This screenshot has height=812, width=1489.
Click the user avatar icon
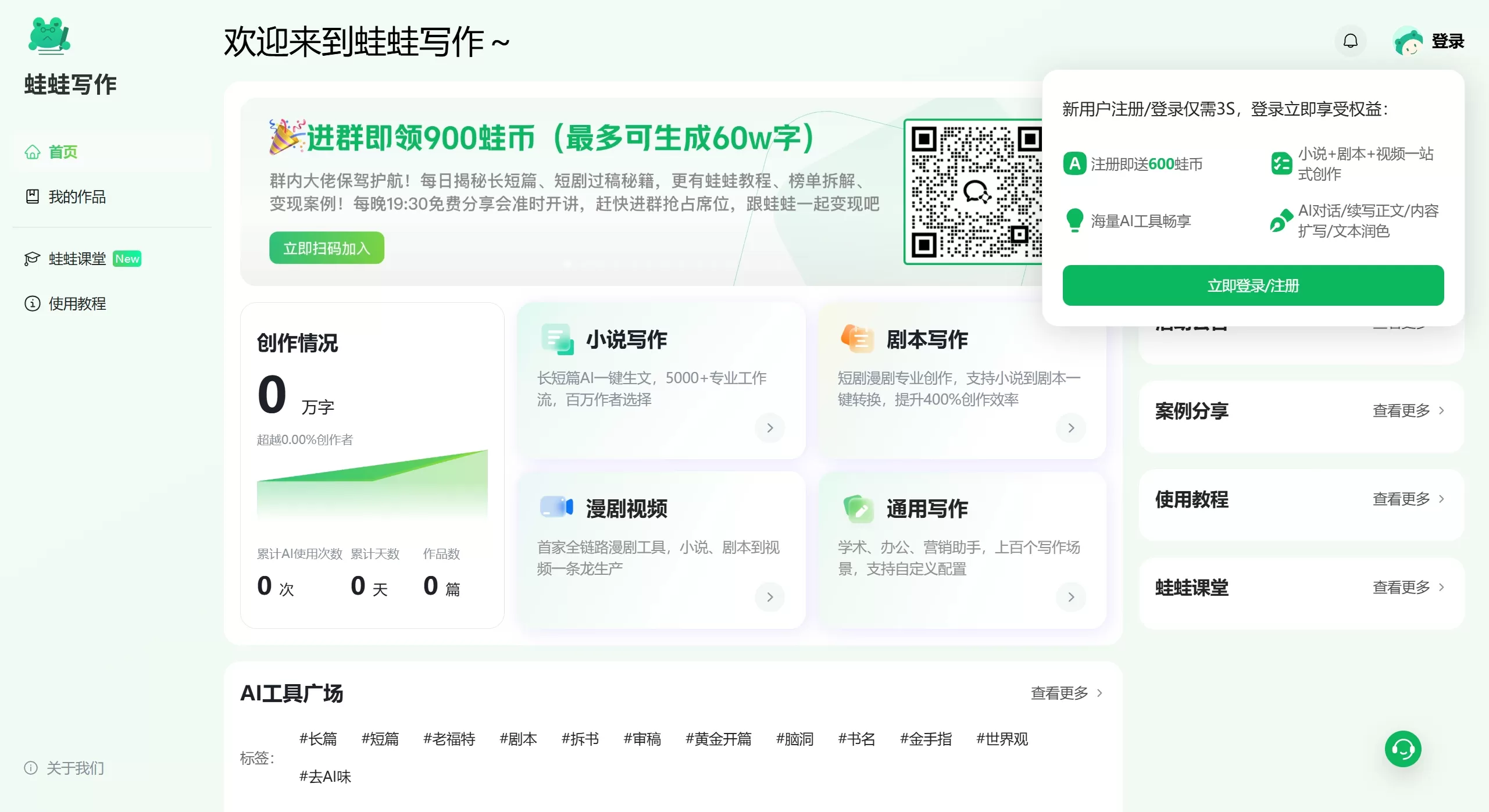[1408, 41]
